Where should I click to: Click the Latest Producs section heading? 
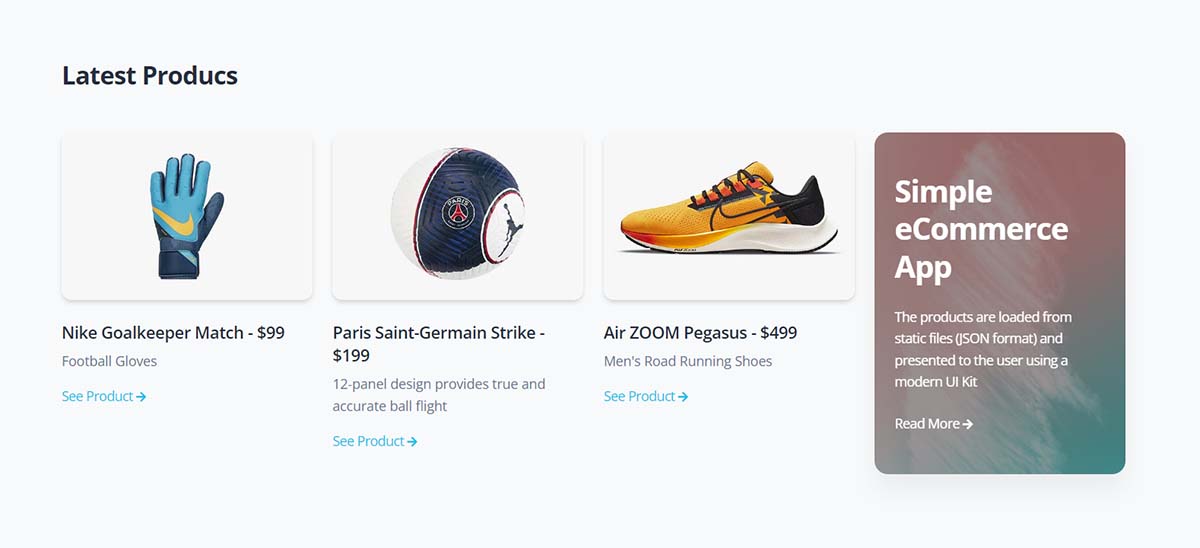150,75
